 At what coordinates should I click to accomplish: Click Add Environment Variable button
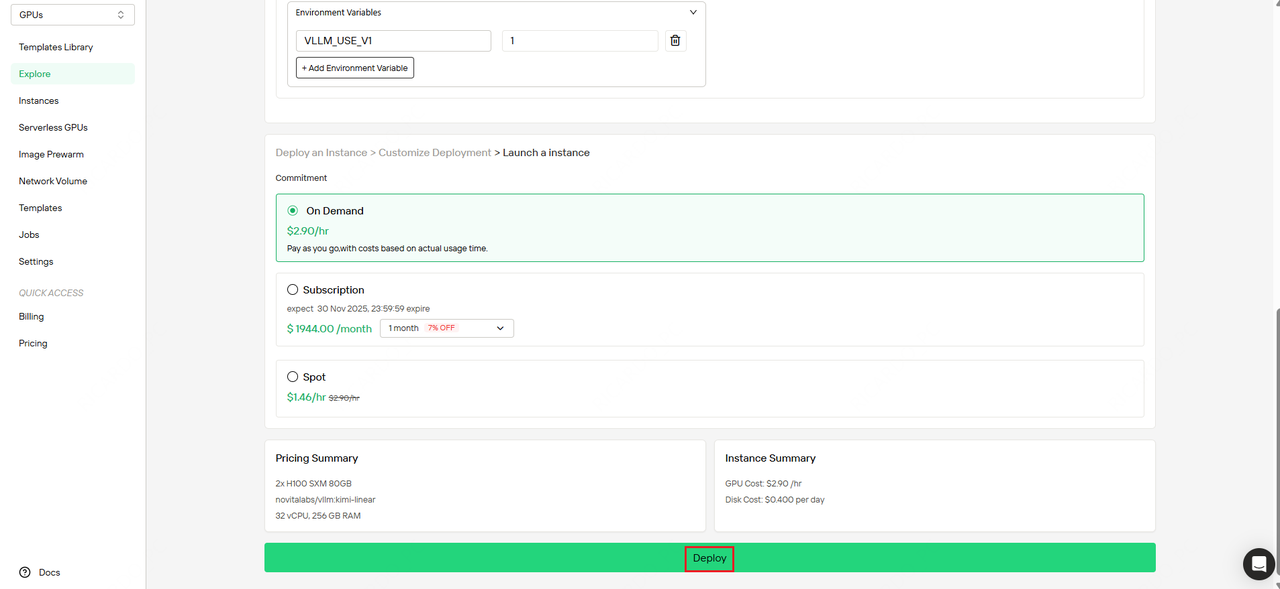click(355, 68)
